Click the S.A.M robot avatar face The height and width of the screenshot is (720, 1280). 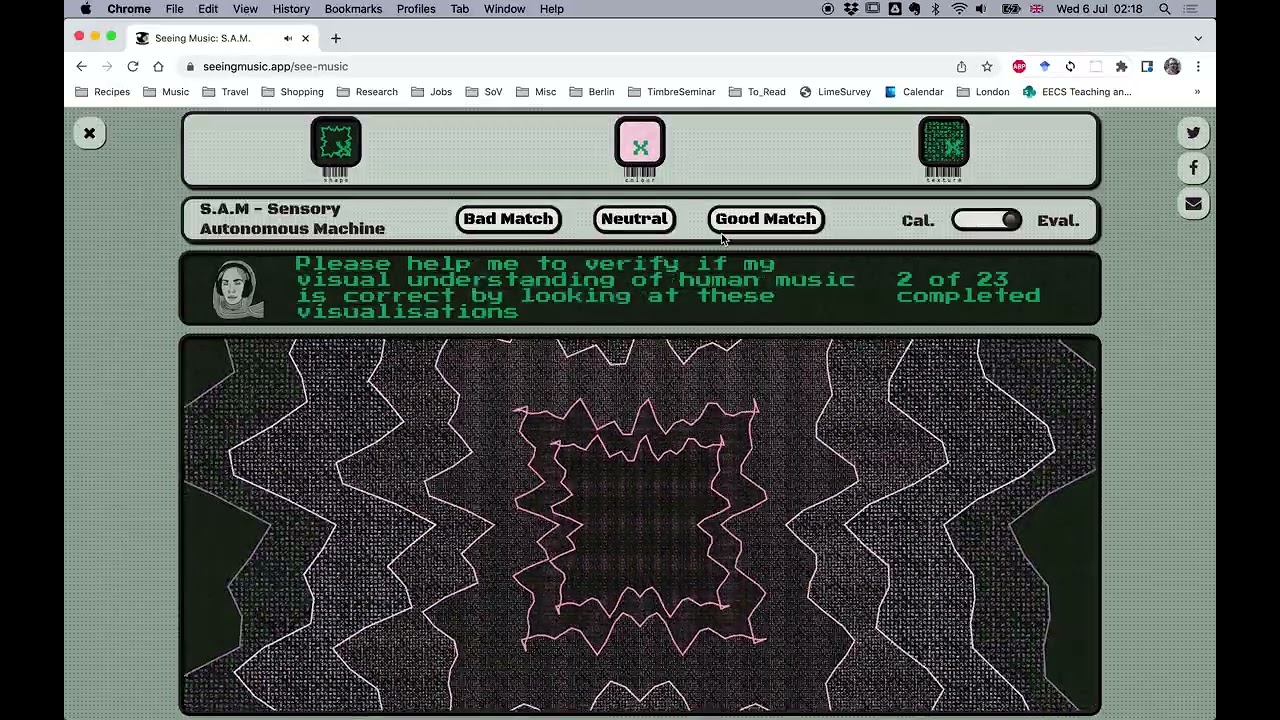238,288
